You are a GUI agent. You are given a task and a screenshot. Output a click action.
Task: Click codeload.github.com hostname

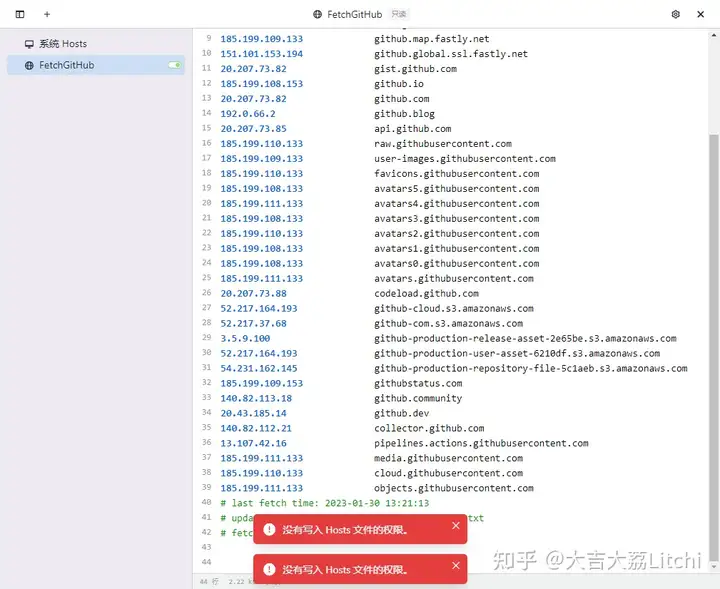[x=426, y=293]
